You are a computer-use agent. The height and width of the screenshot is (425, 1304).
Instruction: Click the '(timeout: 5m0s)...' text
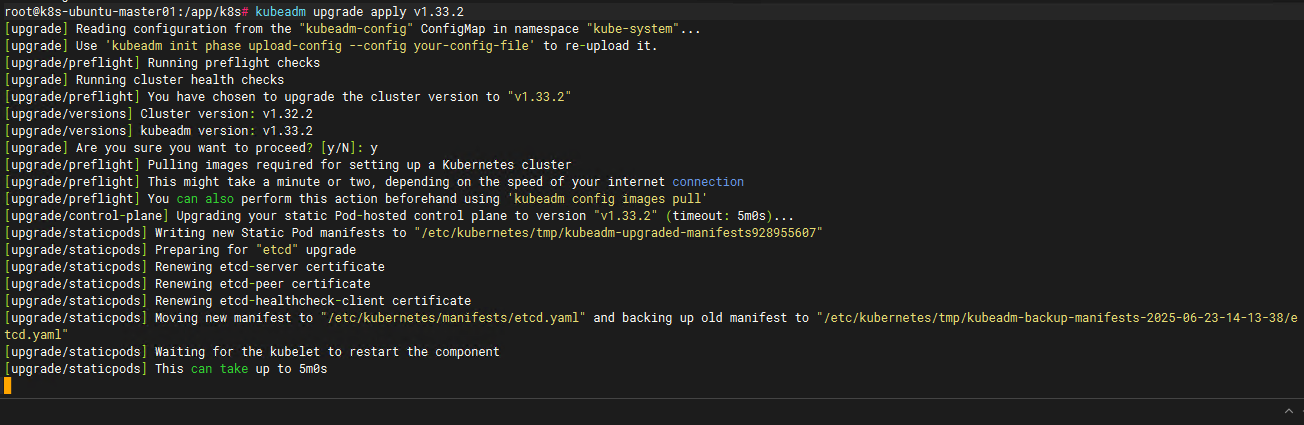coord(731,215)
